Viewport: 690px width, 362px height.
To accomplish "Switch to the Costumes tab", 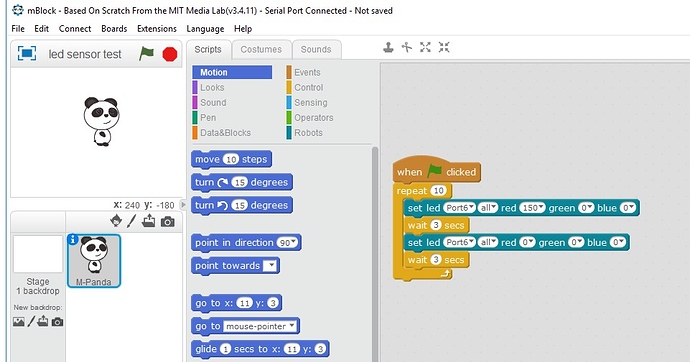I will (261, 49).
